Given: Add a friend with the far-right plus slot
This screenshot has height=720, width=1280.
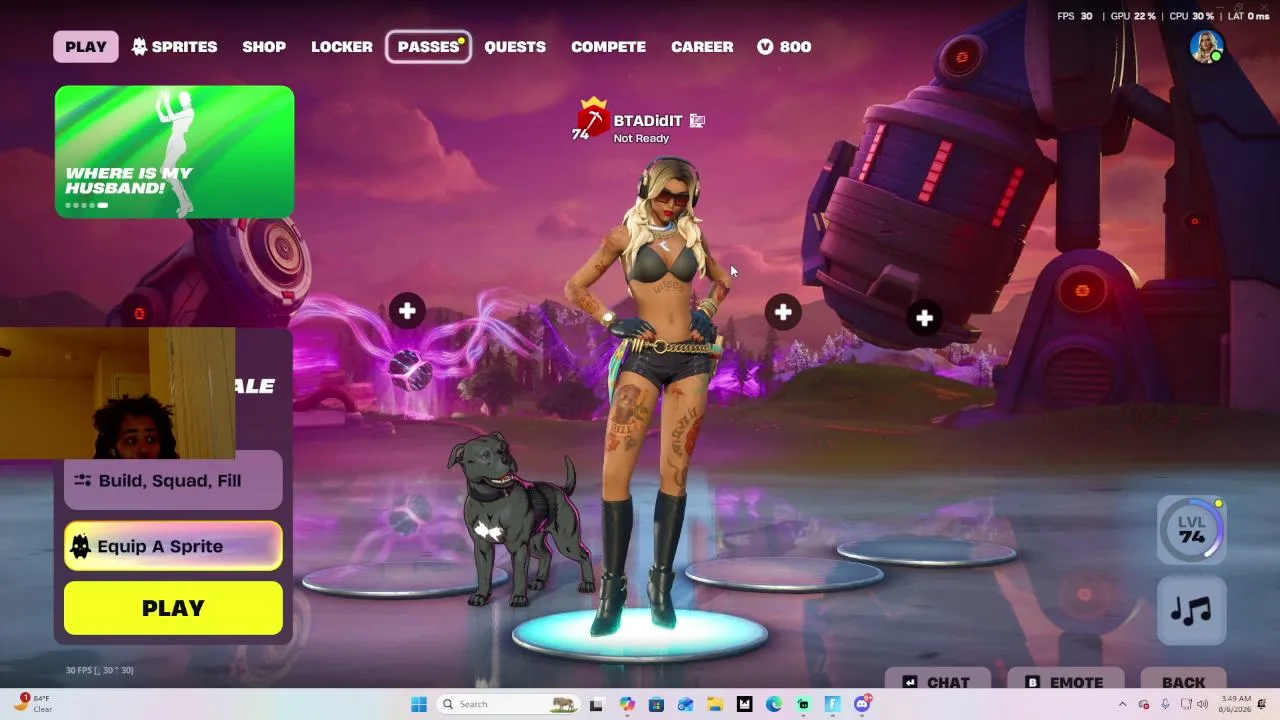Looking at the screenshot, I should (x=924, y=318).
